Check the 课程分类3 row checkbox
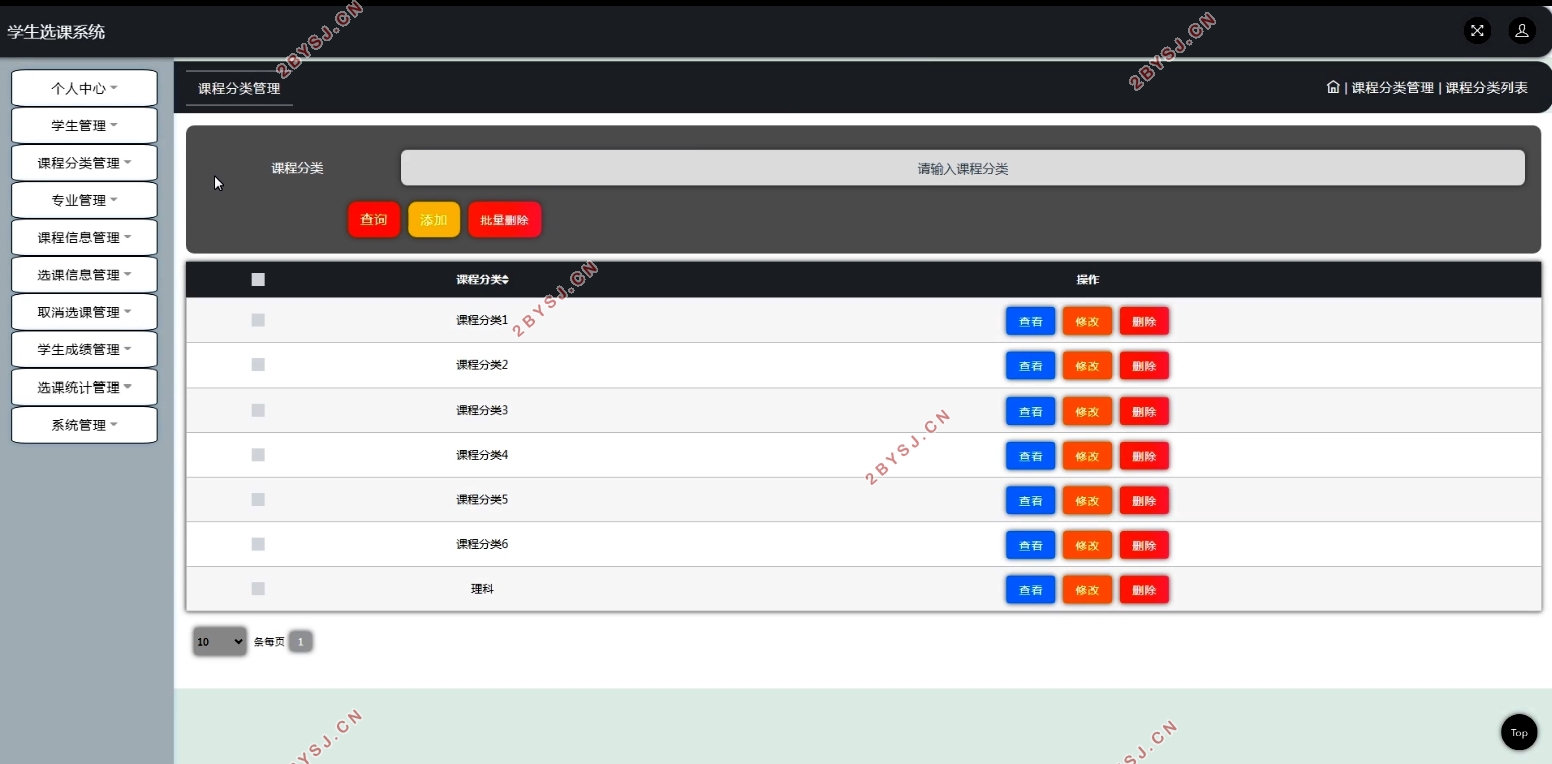Image resolution: width=1552 pixels, height=764 pixels. tap(258, 410)
